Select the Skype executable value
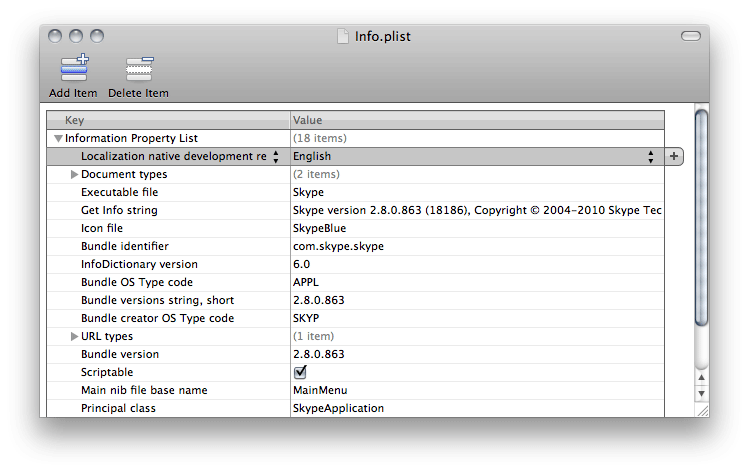 tap(308, 192)
